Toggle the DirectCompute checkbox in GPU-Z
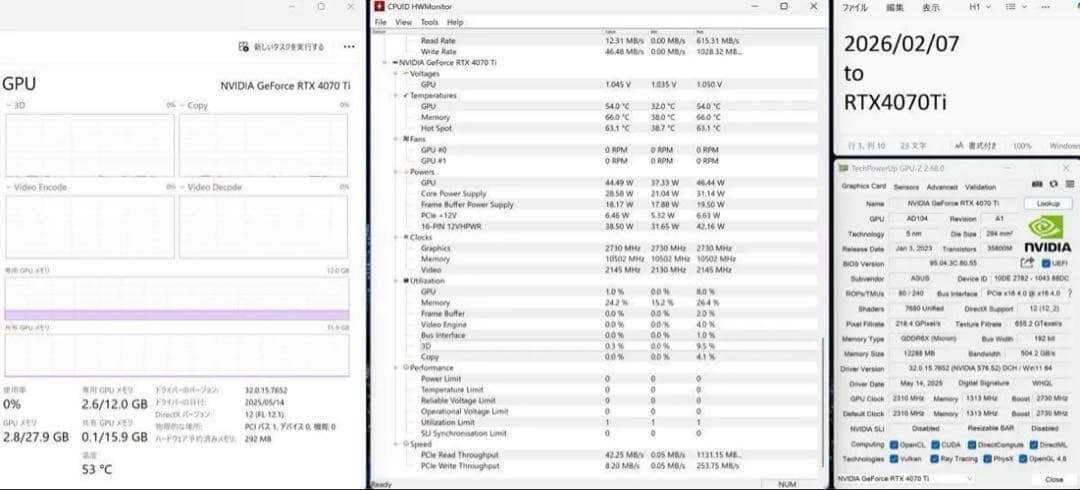The height and width of the screenshot is (490, 1080). pyautogui.click(x=972, y=445)
